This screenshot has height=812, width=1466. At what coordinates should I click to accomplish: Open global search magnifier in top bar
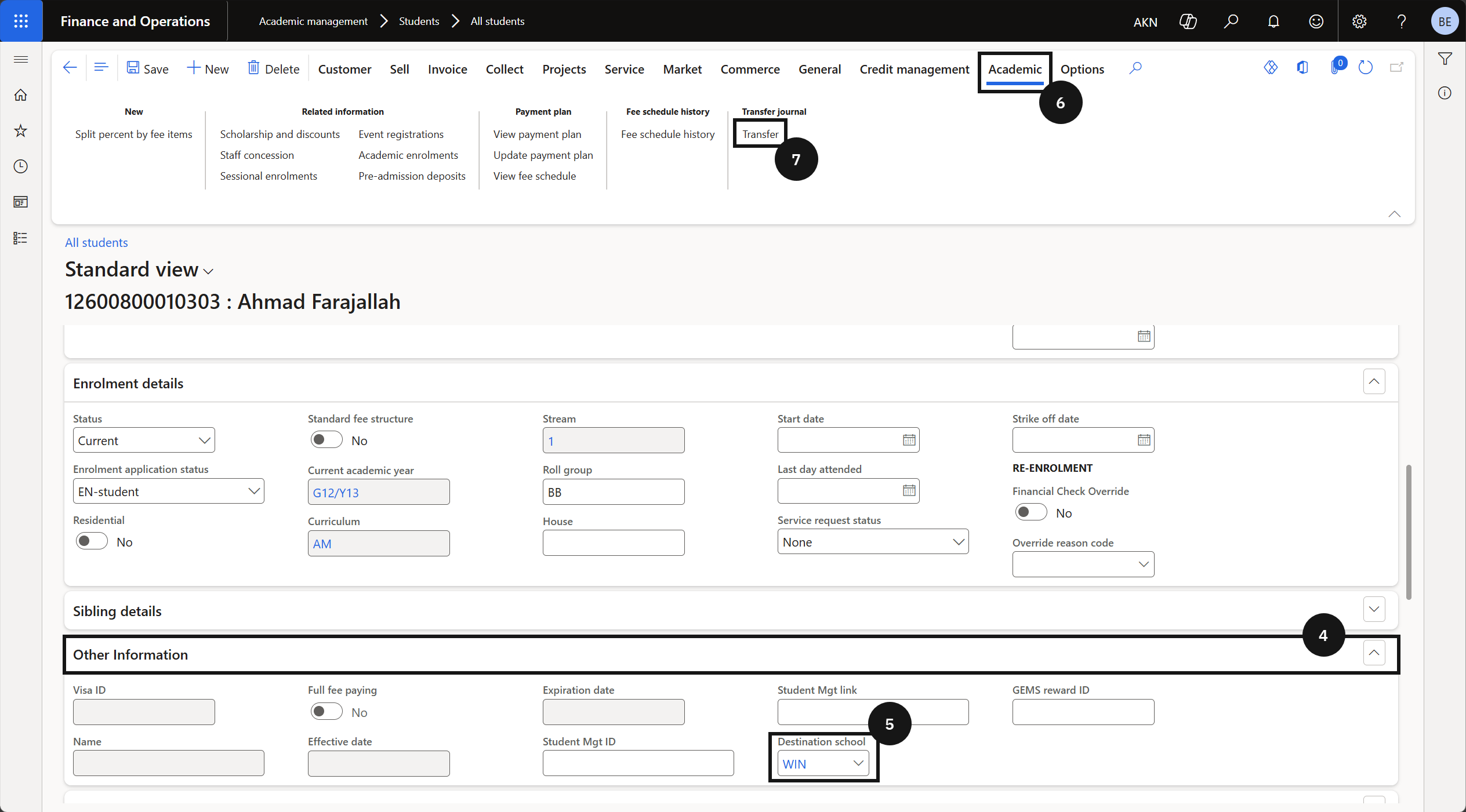(x=1231, y=21)
